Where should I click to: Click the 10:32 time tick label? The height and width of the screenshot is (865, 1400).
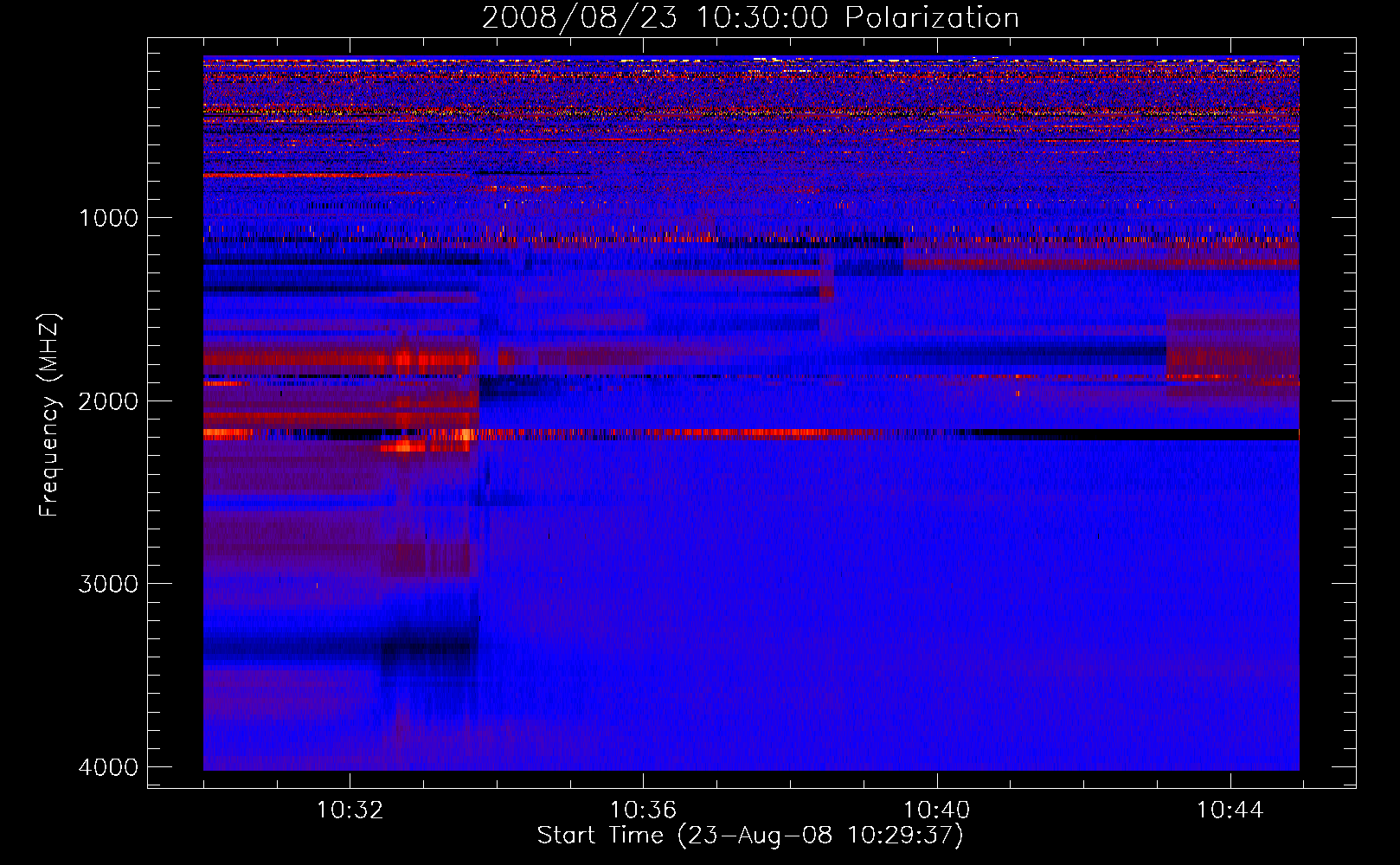(x=350, y=811)
